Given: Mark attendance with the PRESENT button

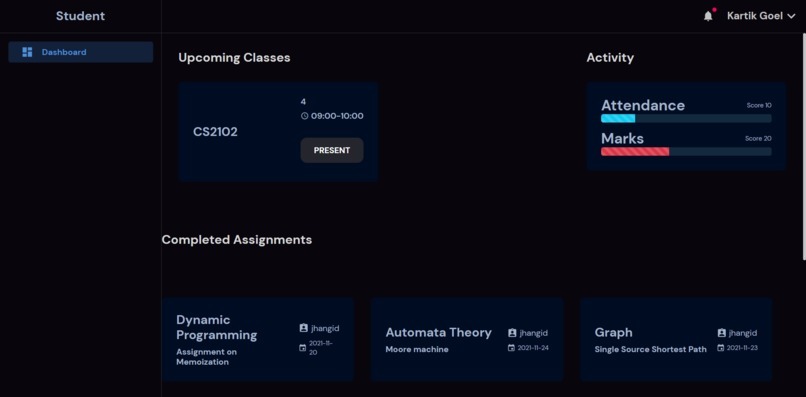Looking at the screenshot, I should [x=332, y=150].
